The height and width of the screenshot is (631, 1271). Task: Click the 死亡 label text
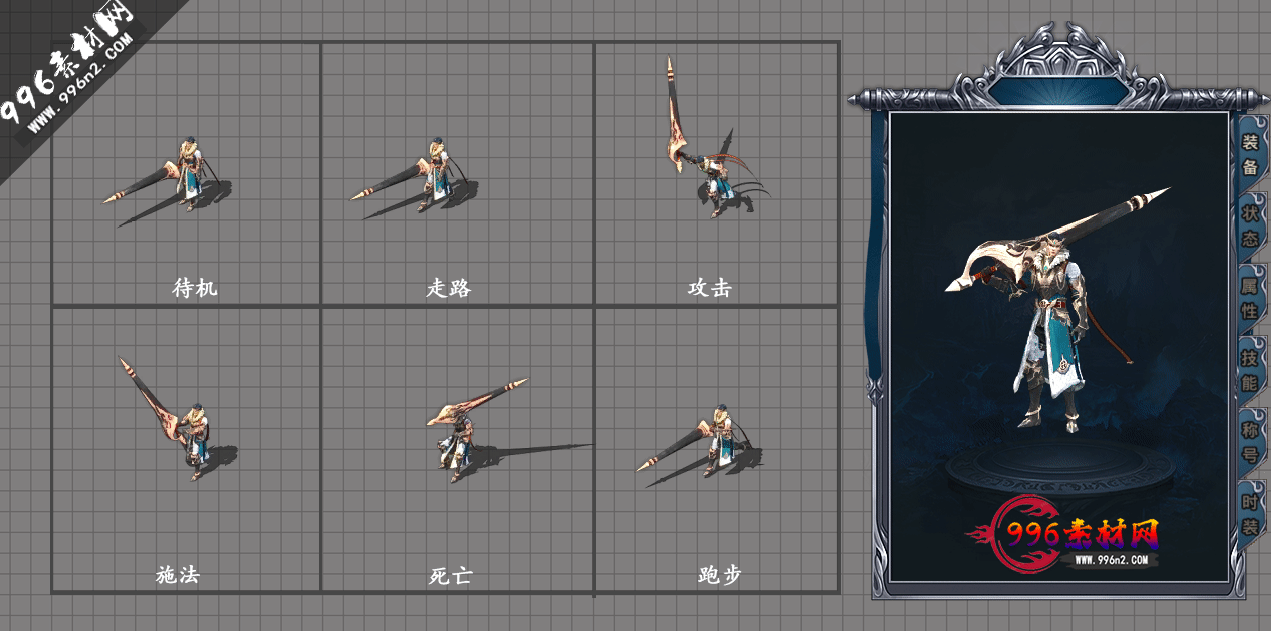click(450, 576)
